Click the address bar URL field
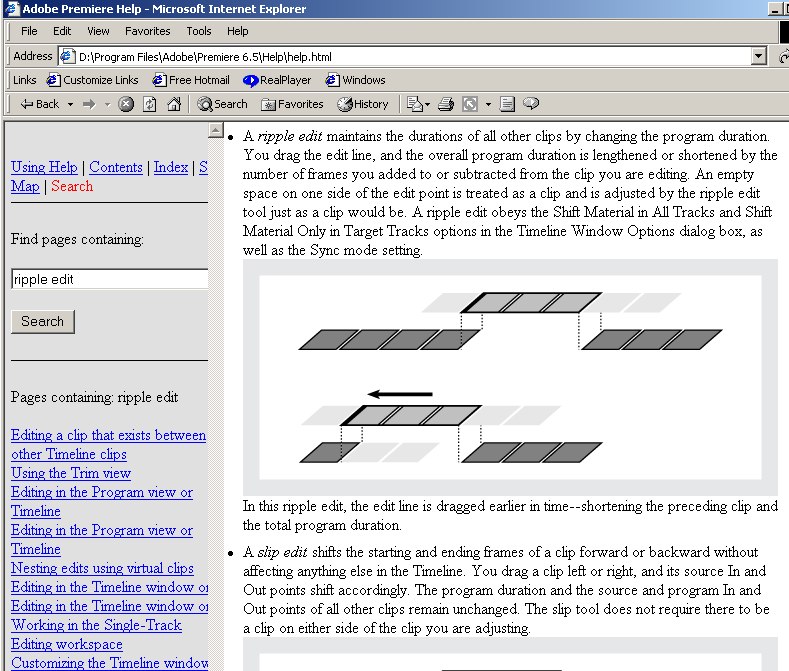 413,56
